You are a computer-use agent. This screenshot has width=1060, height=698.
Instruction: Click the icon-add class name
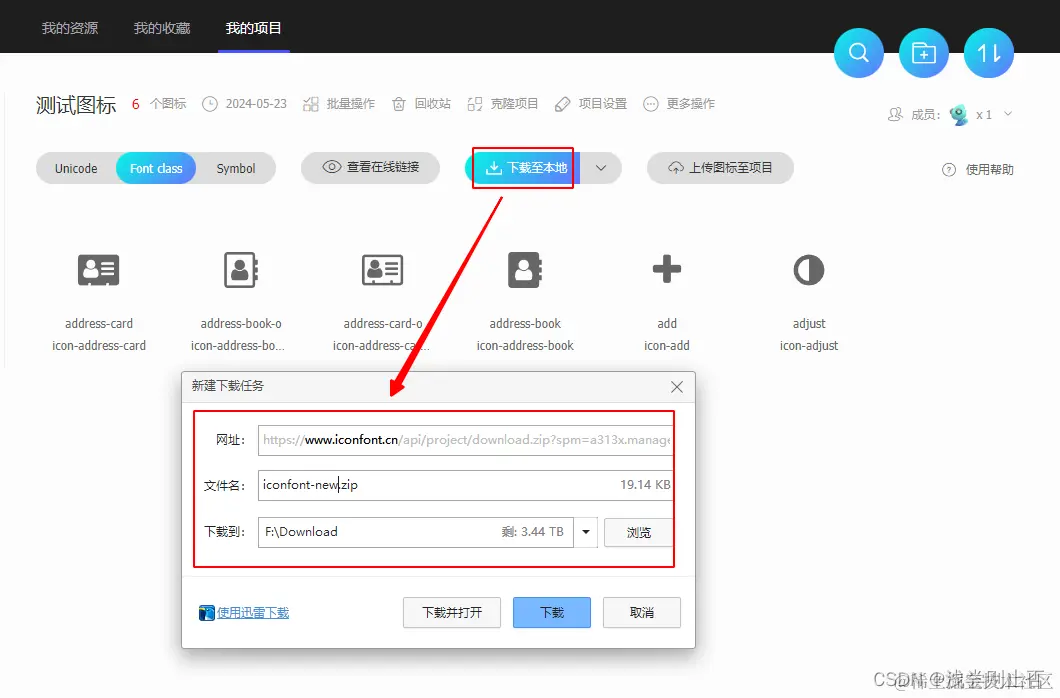[667, 345]
